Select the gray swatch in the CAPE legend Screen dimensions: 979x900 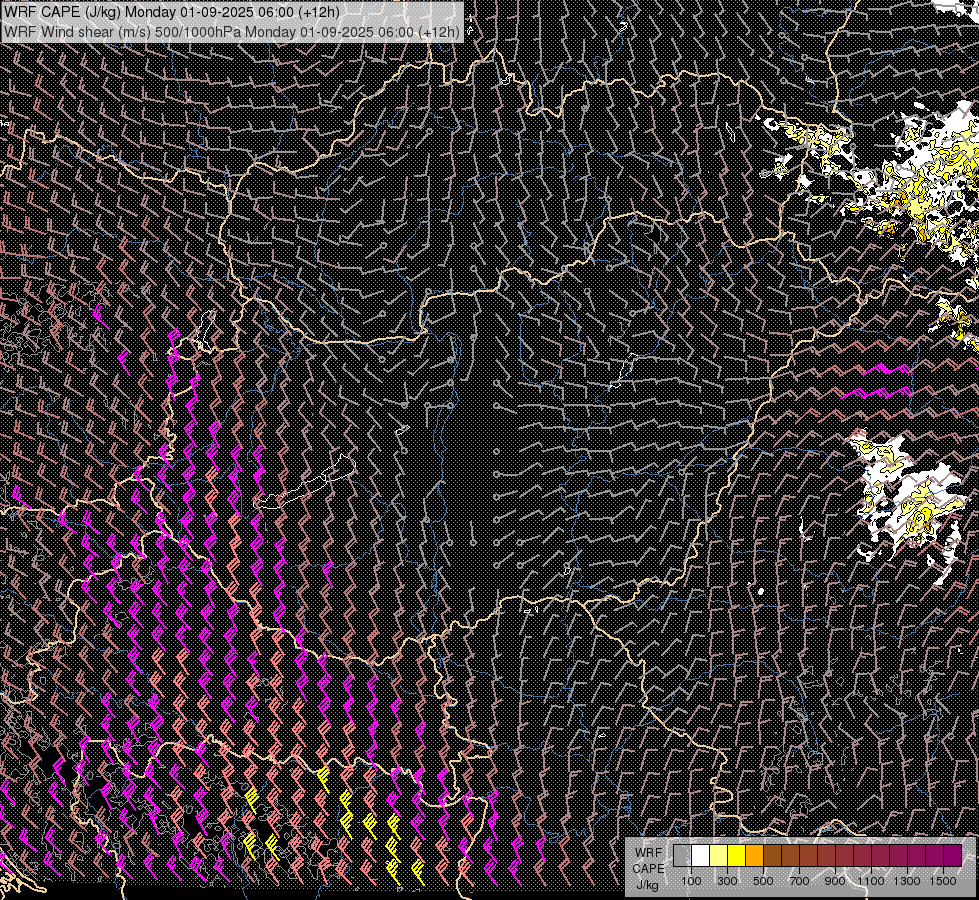(x=682, y=856)
